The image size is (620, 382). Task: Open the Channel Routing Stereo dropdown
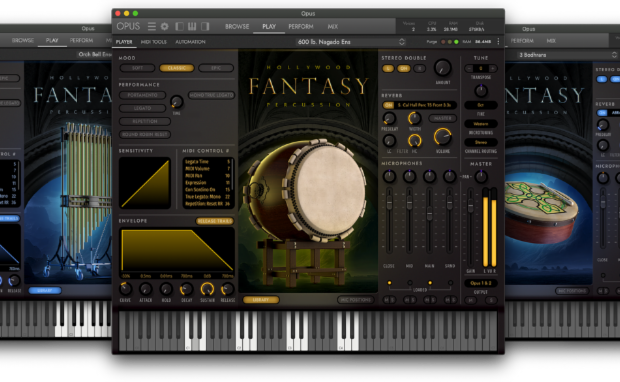[x=481, y=142]
